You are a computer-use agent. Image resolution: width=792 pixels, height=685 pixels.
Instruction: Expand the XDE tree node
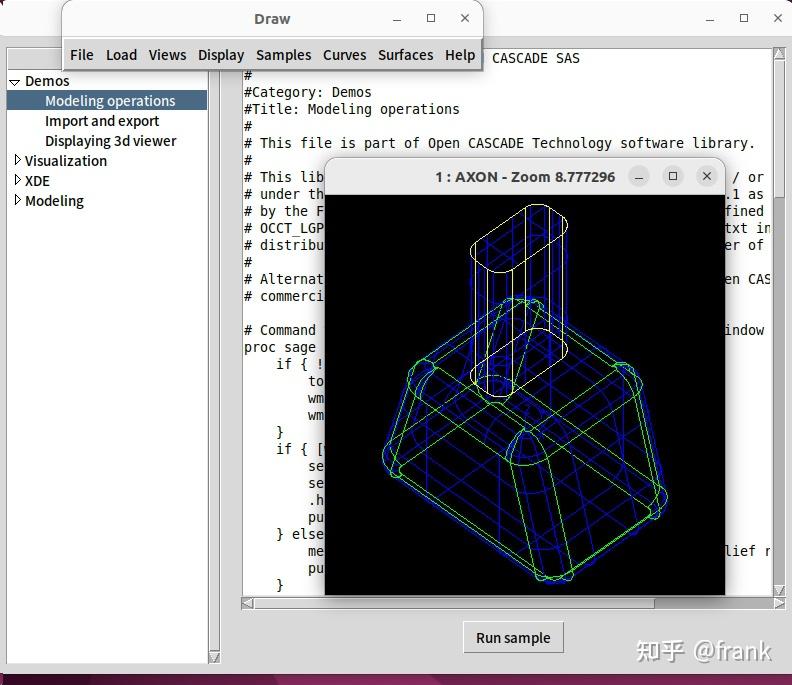pos(17,180)
